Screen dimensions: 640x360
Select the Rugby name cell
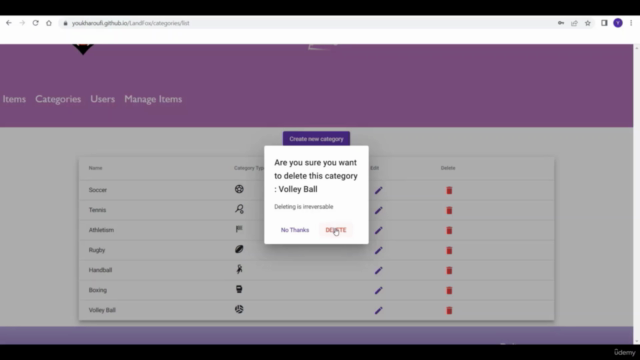97,250
